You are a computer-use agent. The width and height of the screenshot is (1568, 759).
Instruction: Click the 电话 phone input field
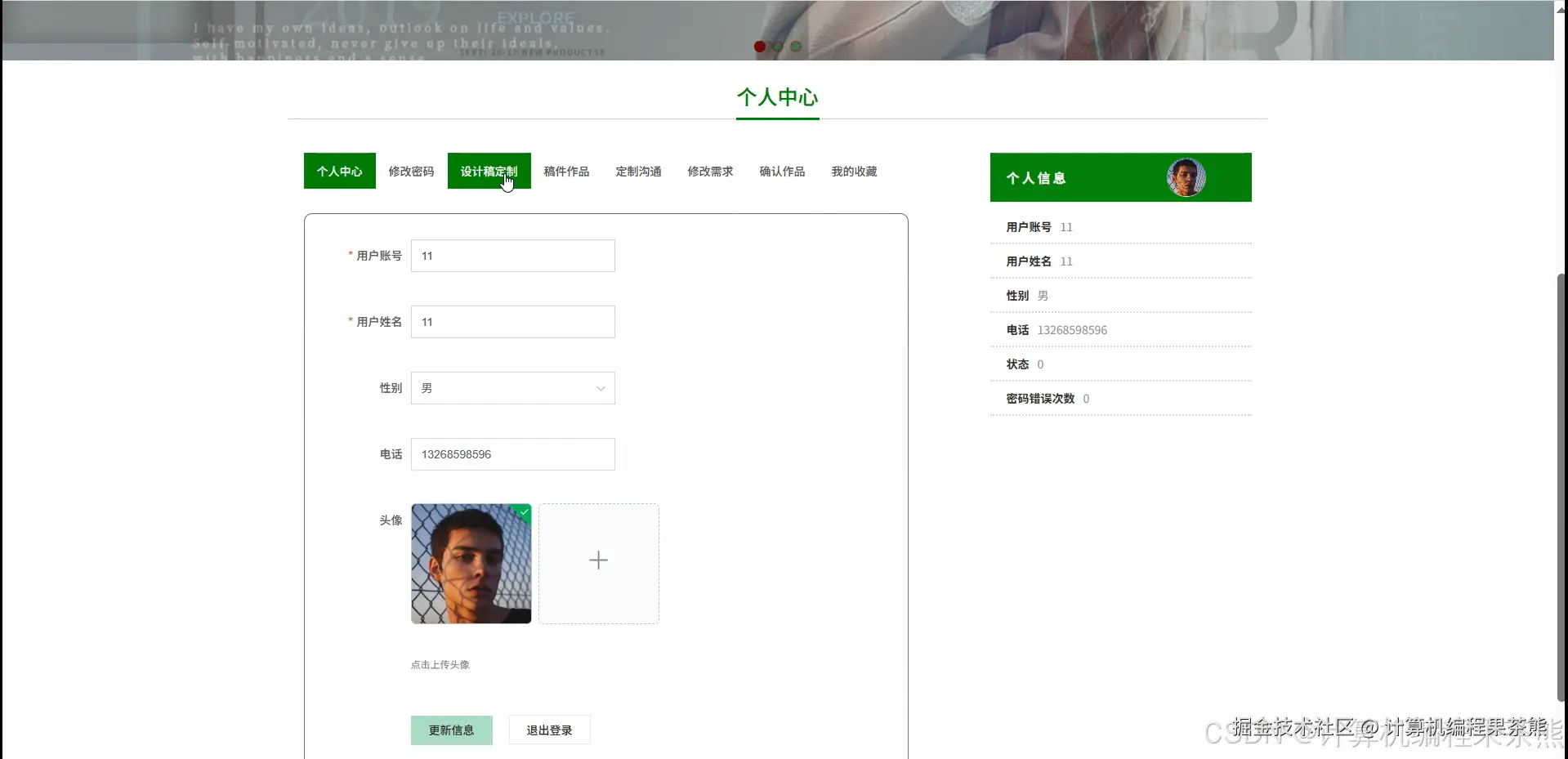coord(512,453)
